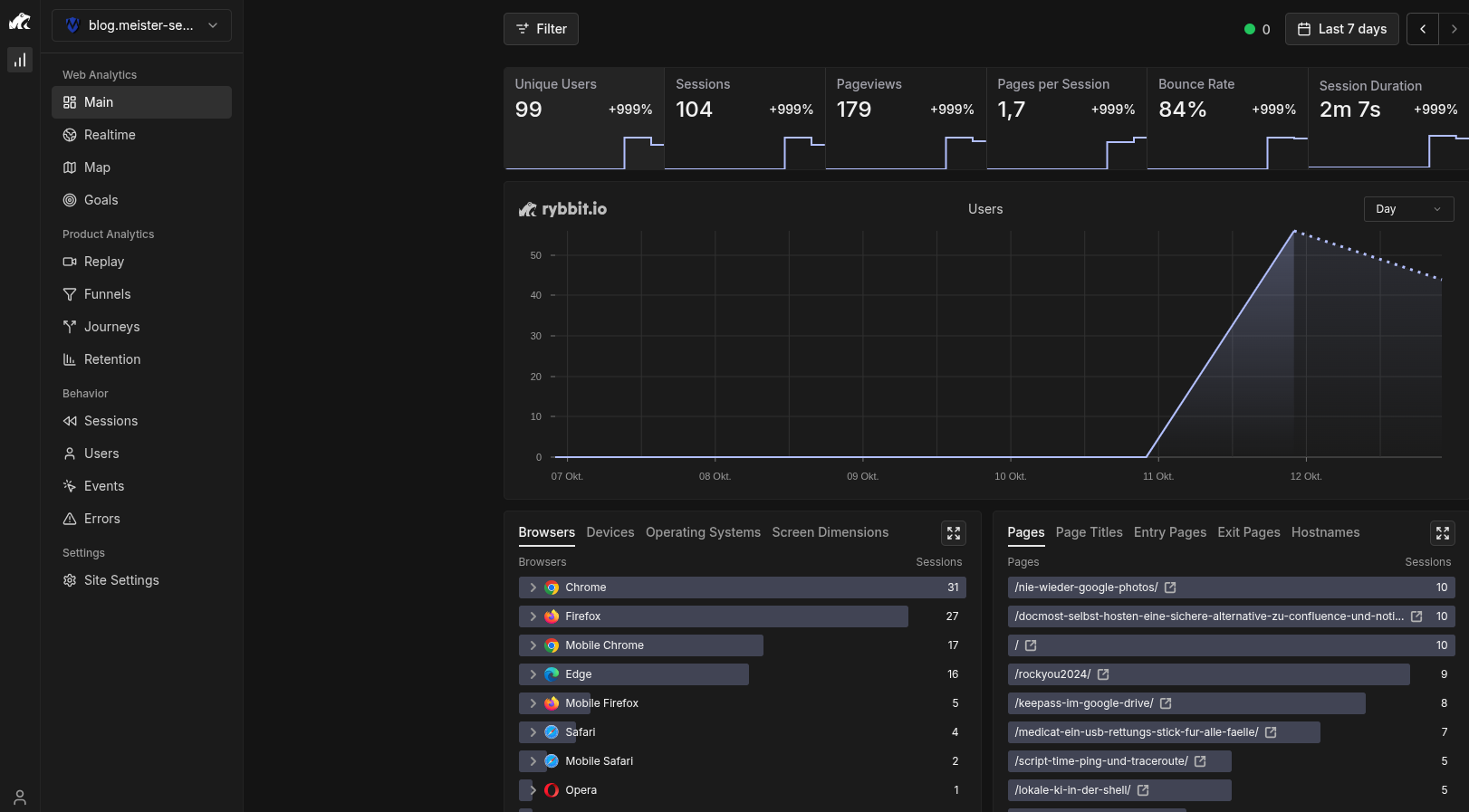
Task: Expand the Firefox browser row
Action: pyautogui.click(x=533, y=616)
